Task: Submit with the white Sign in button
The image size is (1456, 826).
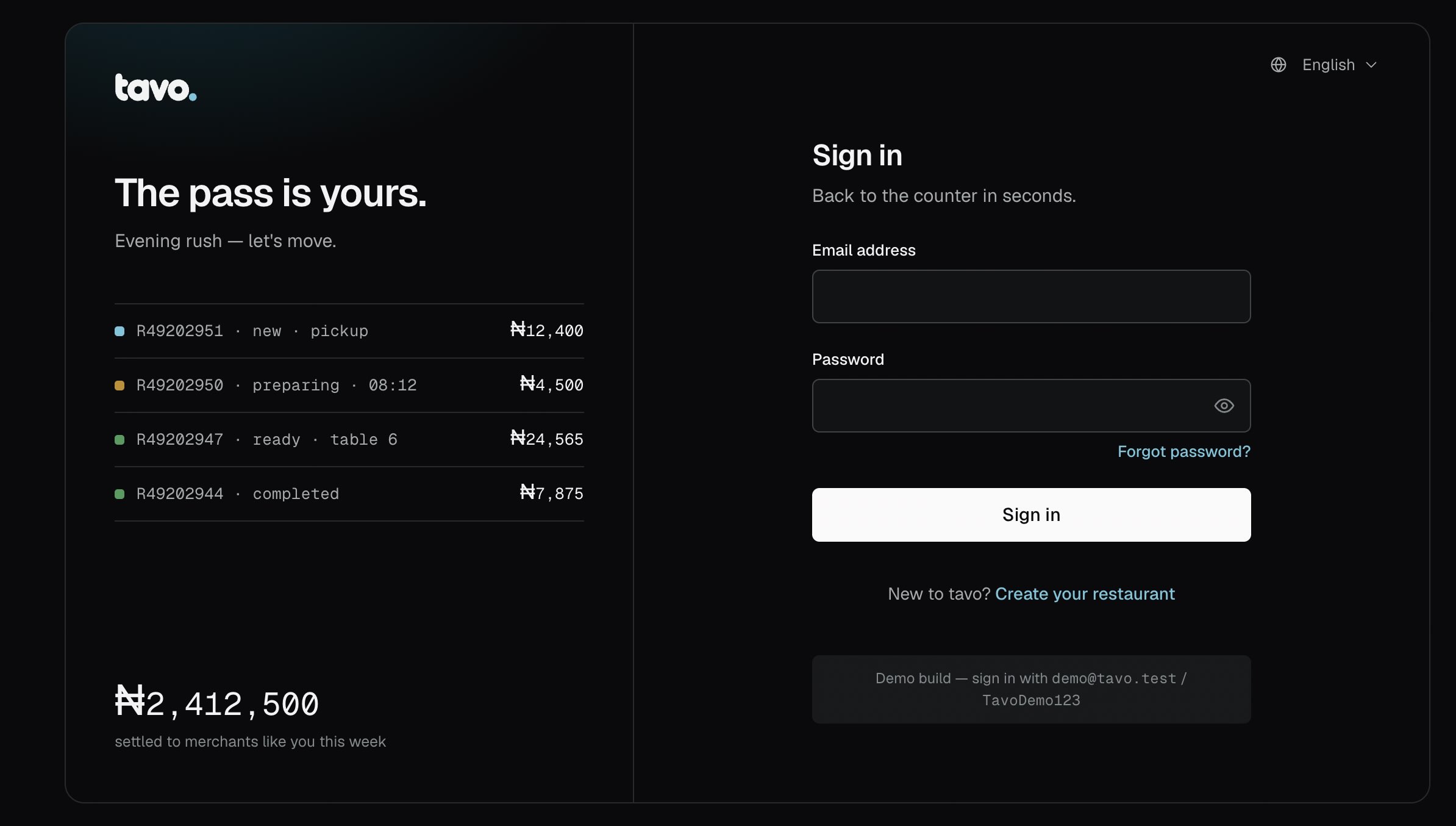Action: (1031, 515)
